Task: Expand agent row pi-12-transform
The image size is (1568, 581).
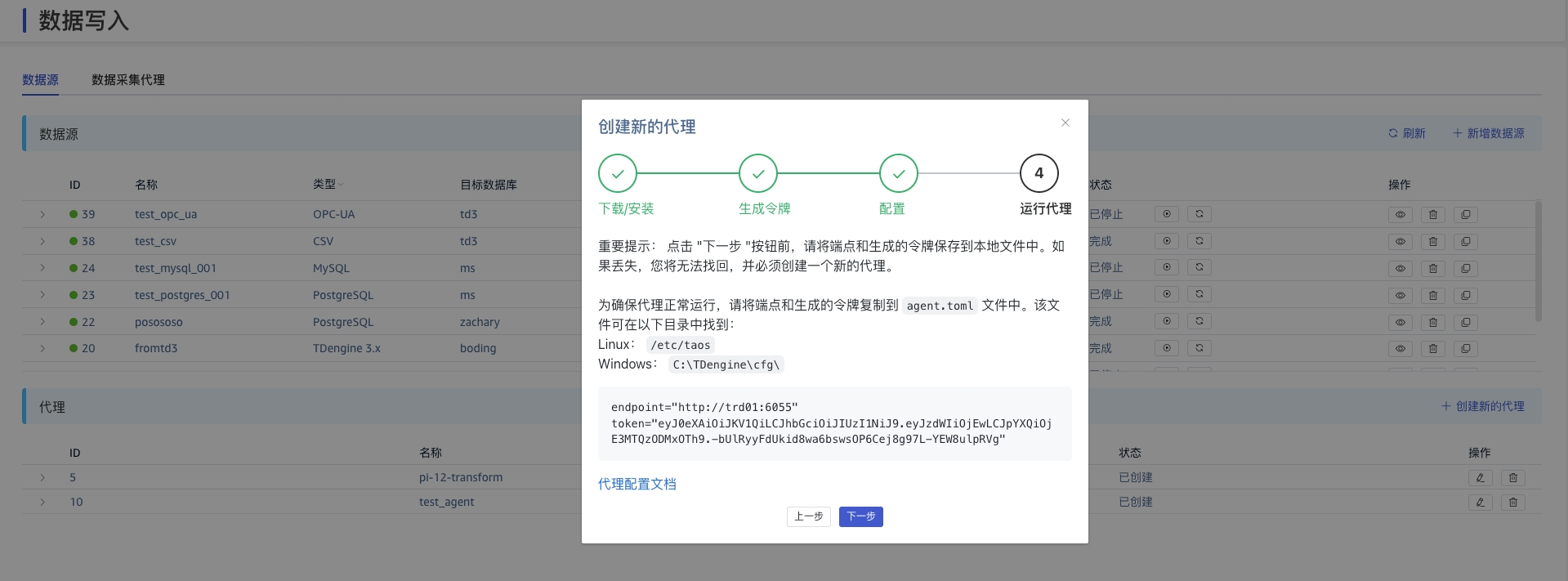Action: point(42,477)
